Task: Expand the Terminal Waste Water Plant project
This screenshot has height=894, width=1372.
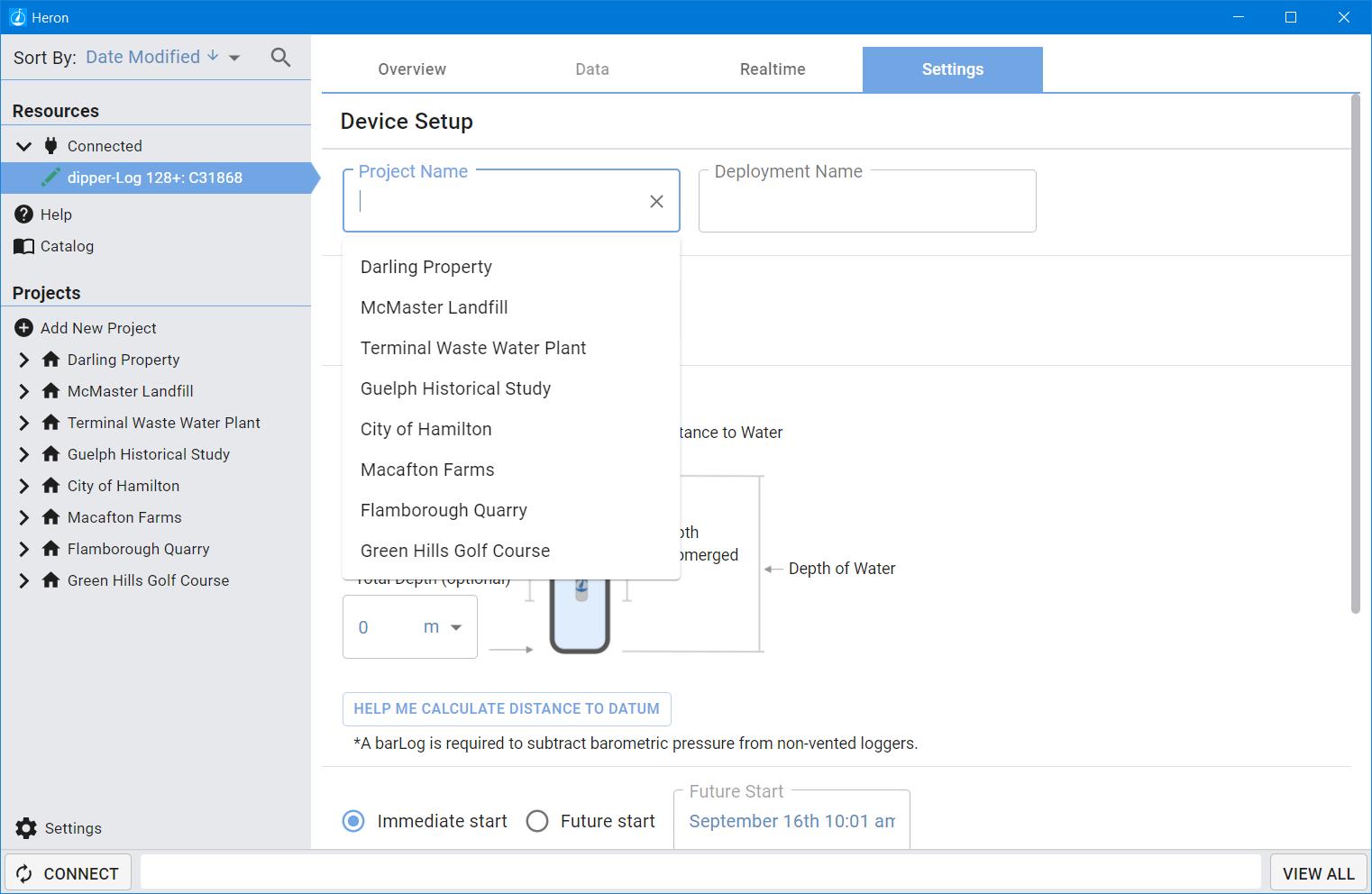Action: point(24,423)
